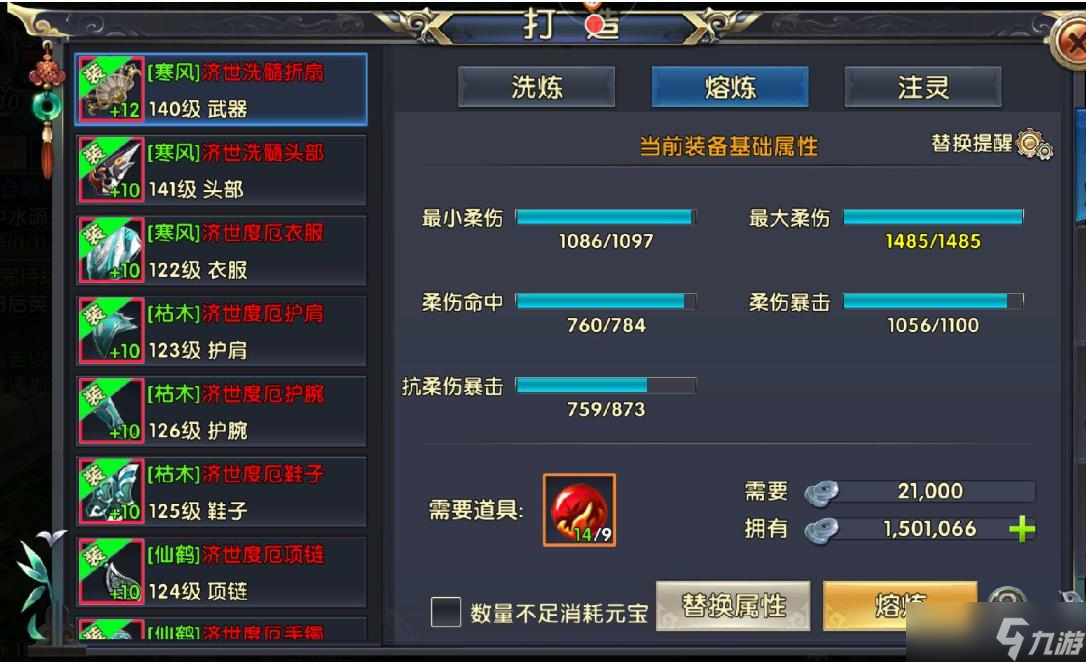Switch to the 熔炼 tab
Viewport: 1086px width, 662px height.
(x=730, y=87)
